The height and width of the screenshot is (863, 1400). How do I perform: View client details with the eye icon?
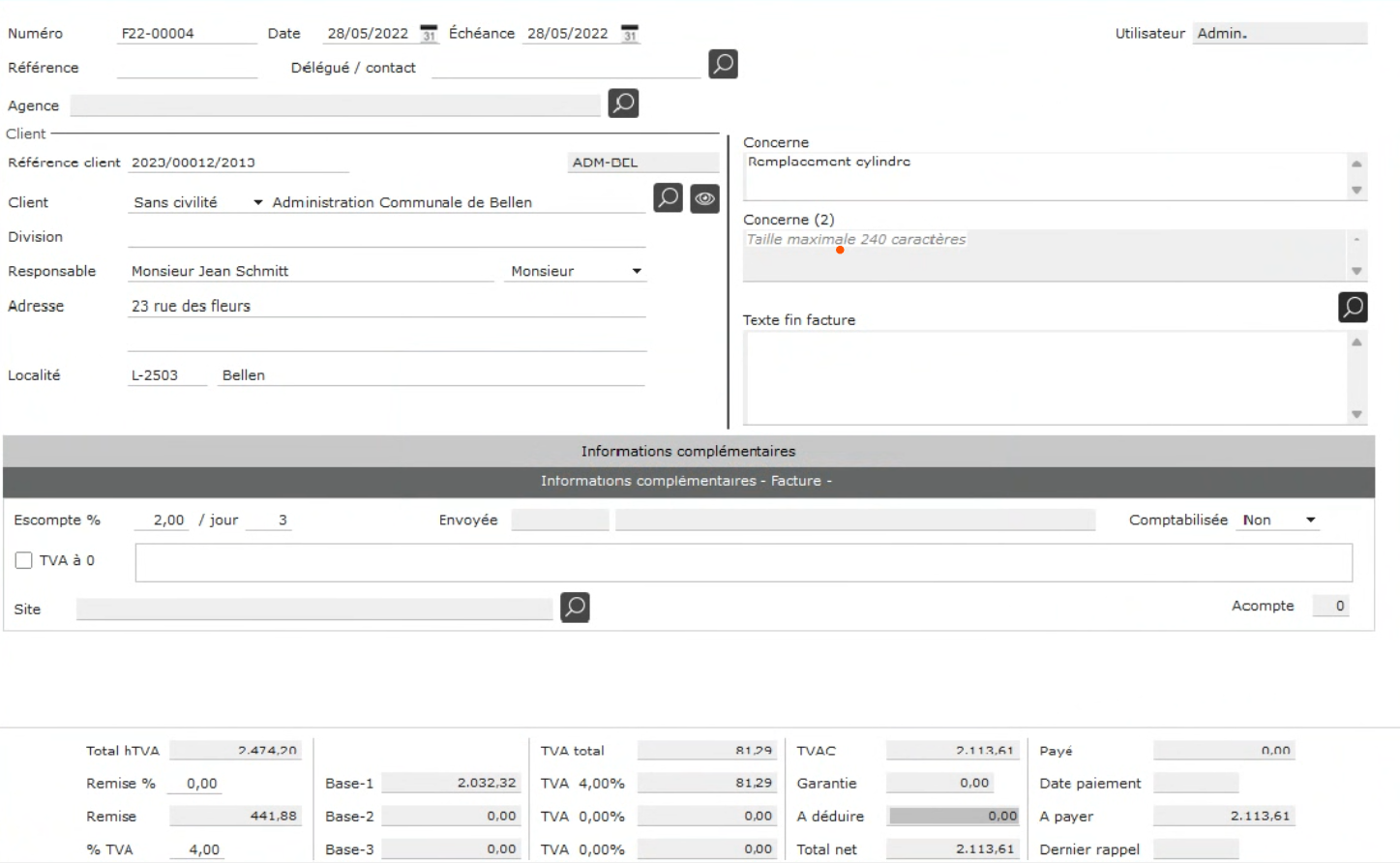[x=704, y=198]
